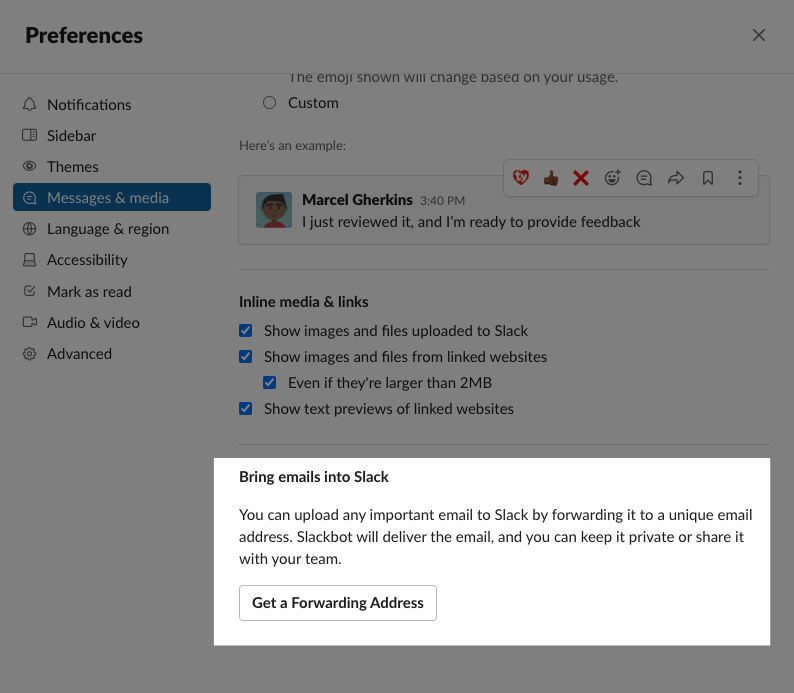The width and height of the screenshot is (794, 693).
Task: Switch to the Accessibility tab
Action: [x=112, y=260]
